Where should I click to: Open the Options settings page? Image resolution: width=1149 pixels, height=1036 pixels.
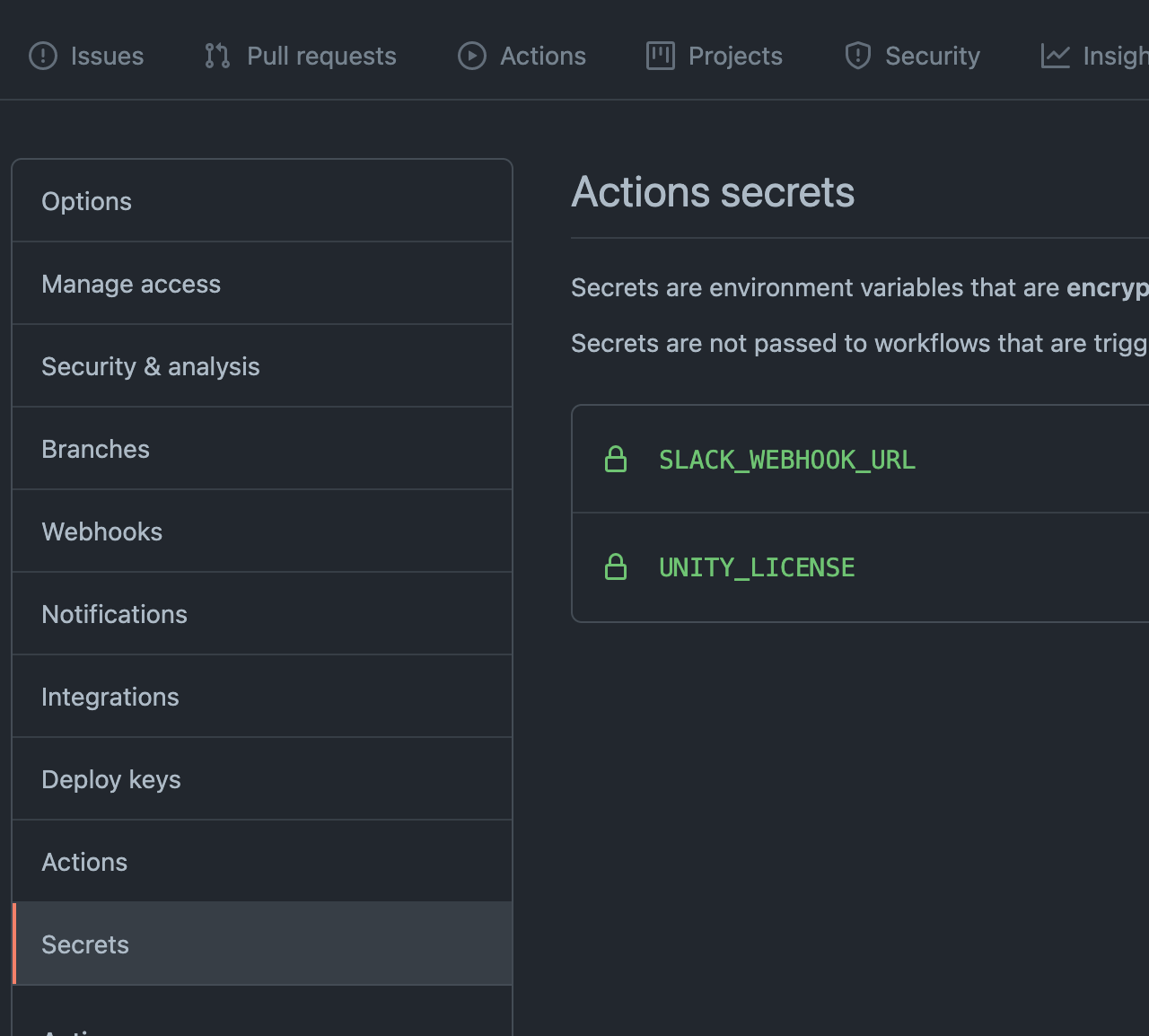pyautogui.click(x=86, y=201)
